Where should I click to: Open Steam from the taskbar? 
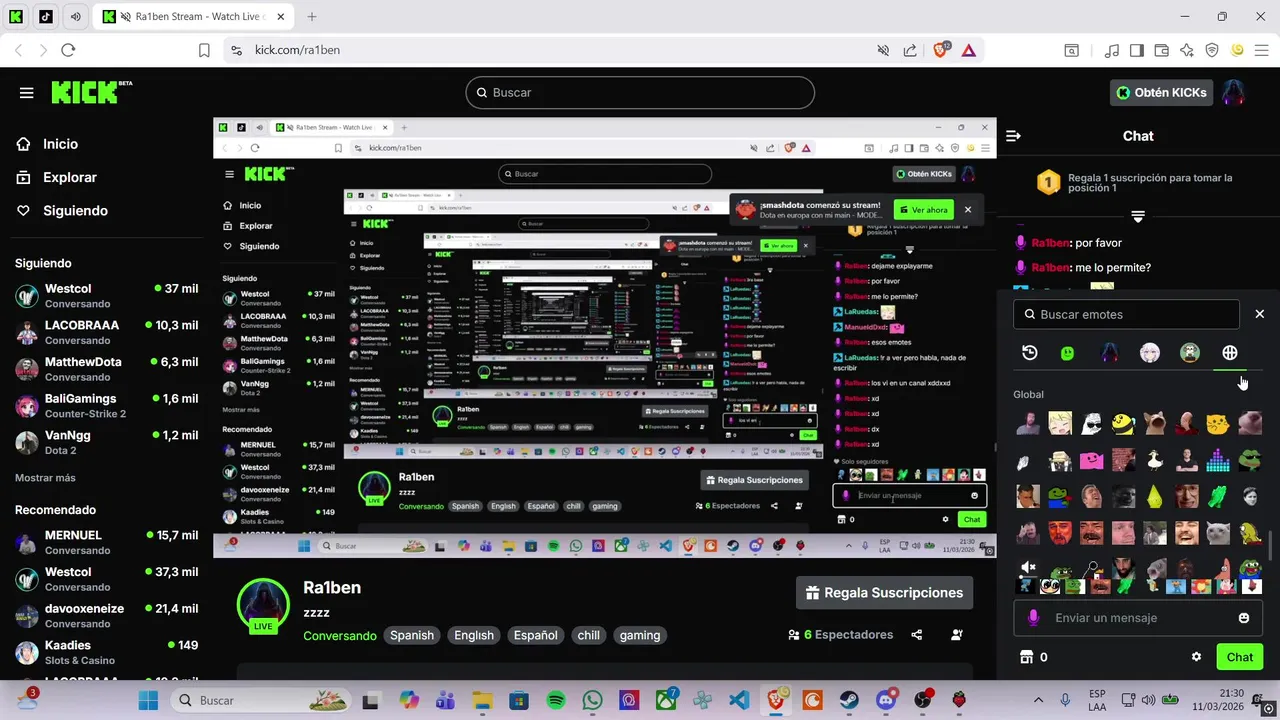[x=849, y=701]
